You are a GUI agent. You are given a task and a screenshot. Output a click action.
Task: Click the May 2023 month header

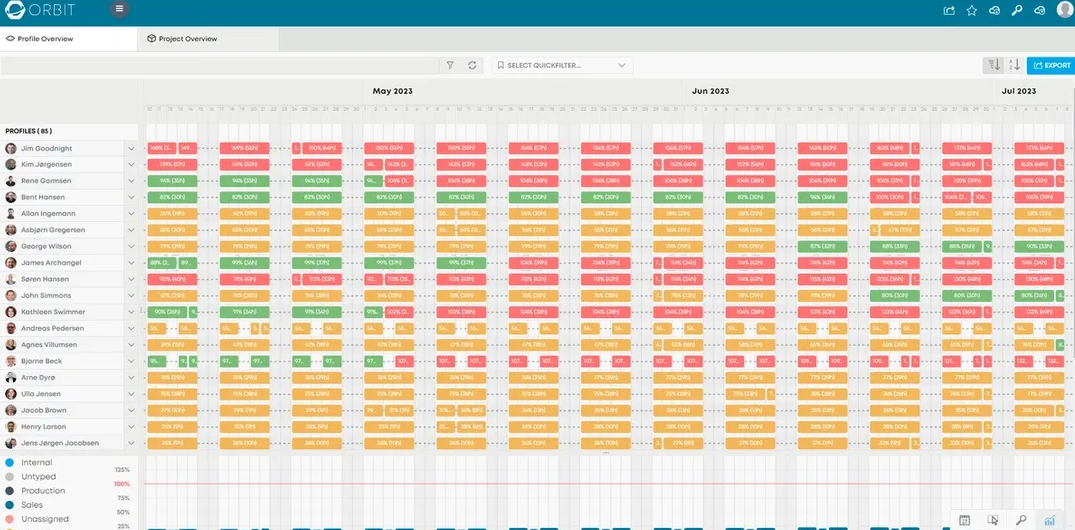pos(393,91)
